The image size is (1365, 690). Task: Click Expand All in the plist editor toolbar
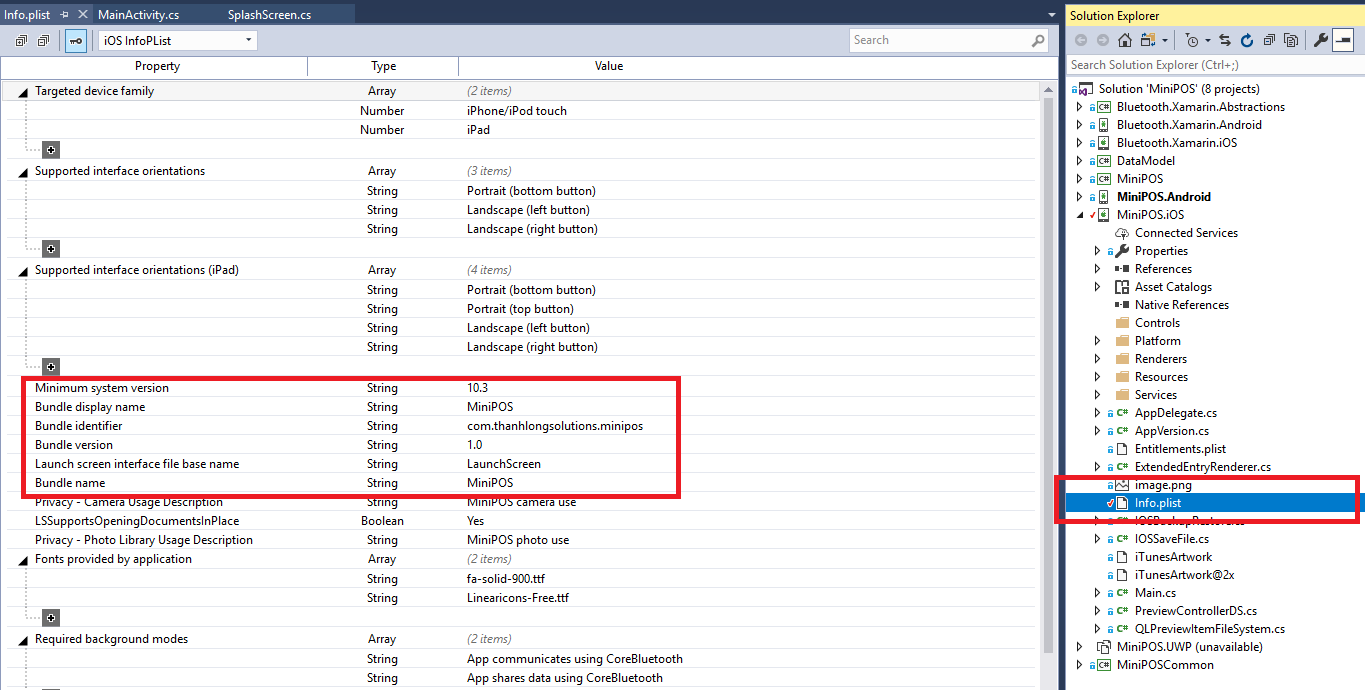pos(21,41)
